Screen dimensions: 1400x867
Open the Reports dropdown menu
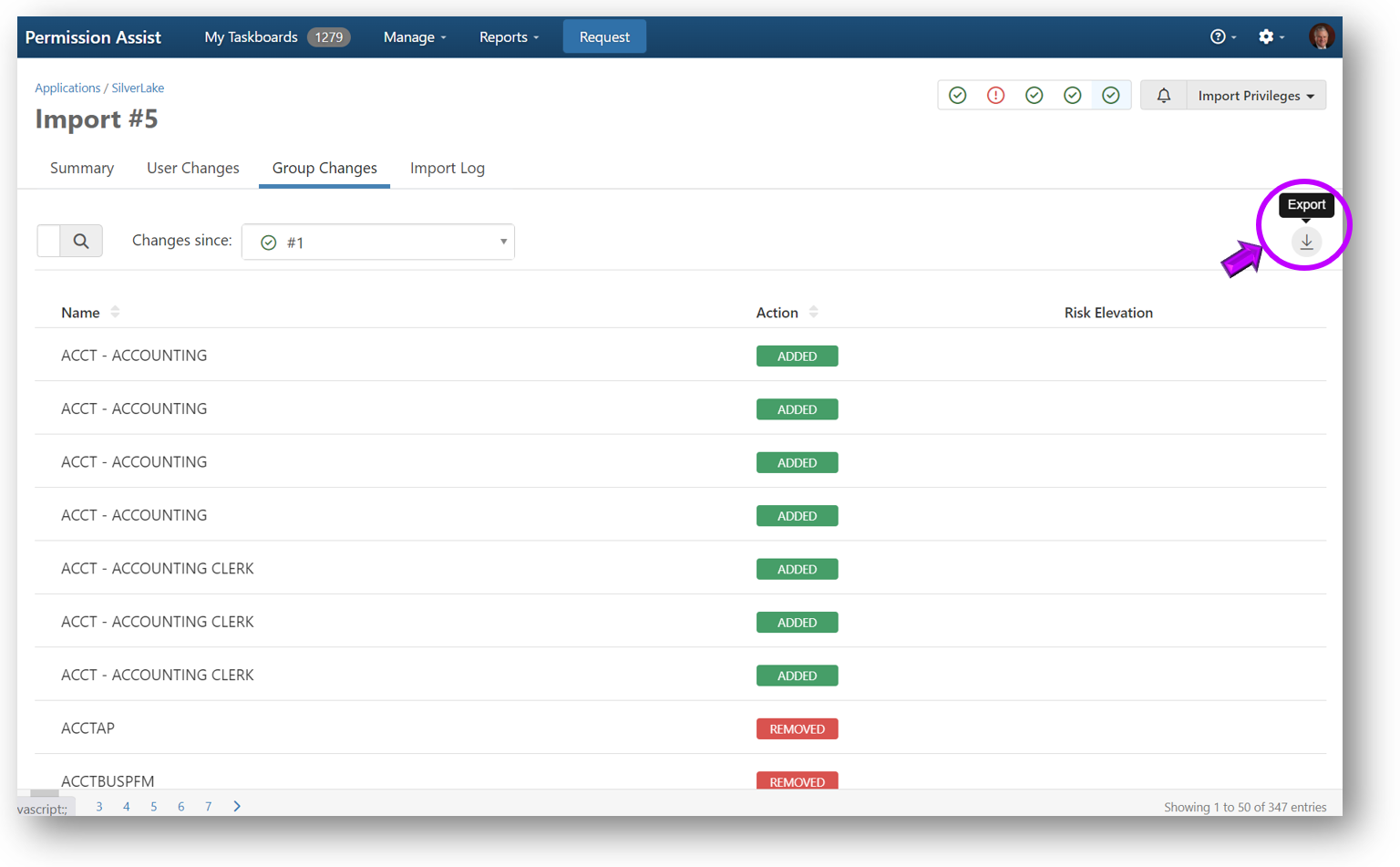pos(509,37)
